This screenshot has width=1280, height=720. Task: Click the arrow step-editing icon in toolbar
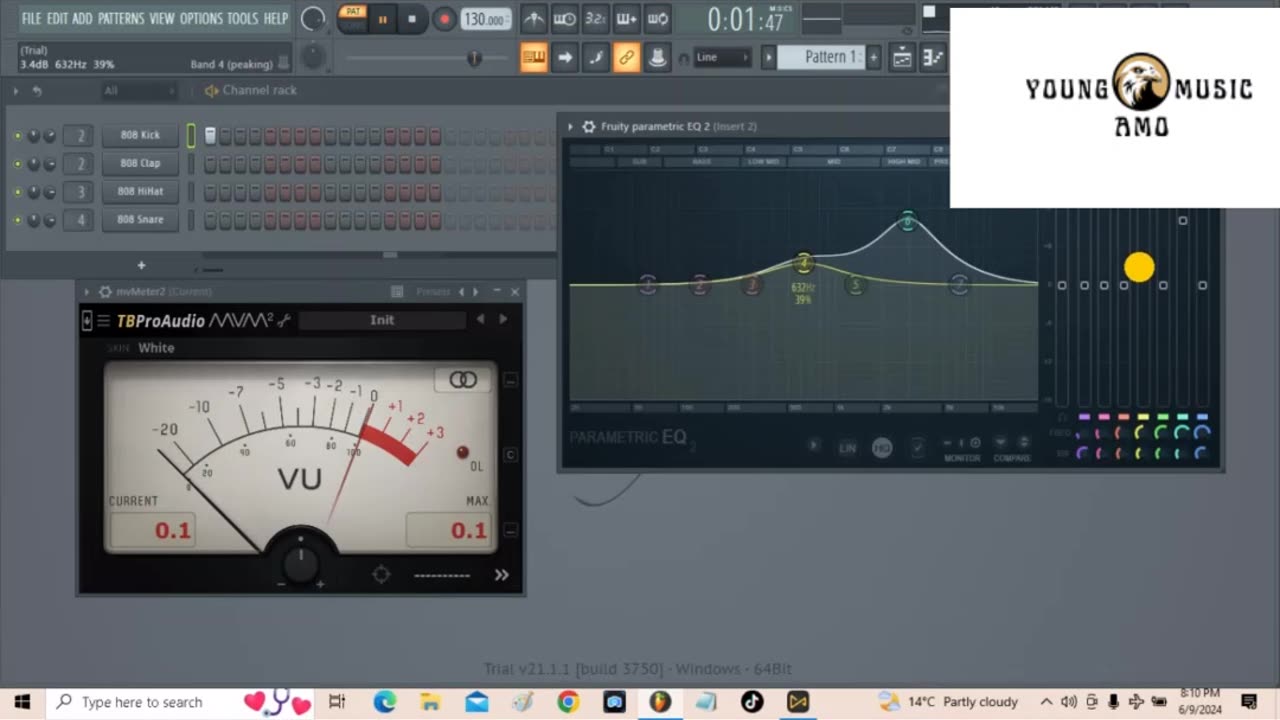565,57
